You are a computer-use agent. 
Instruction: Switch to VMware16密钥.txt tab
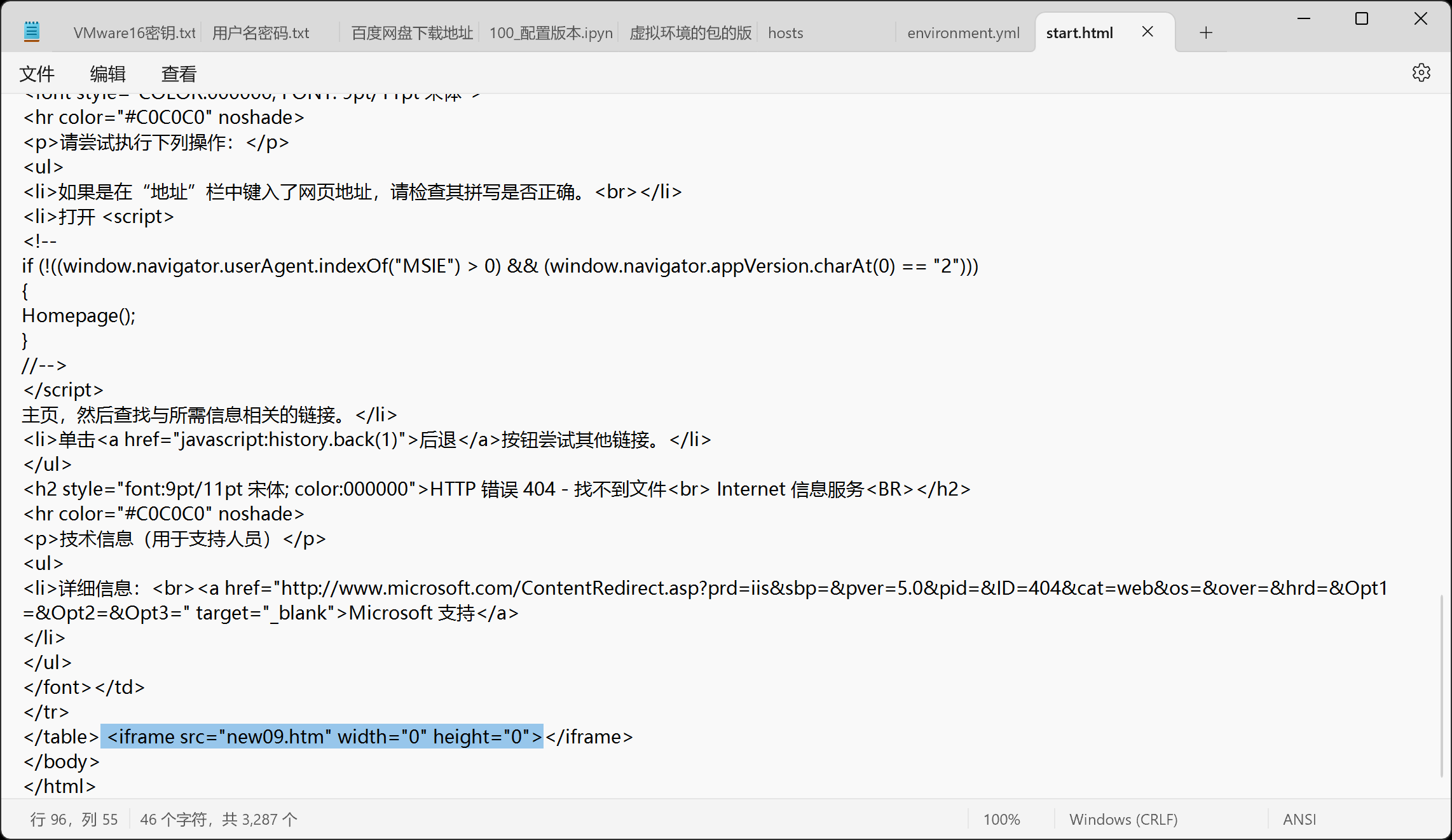tap(134, 33)
